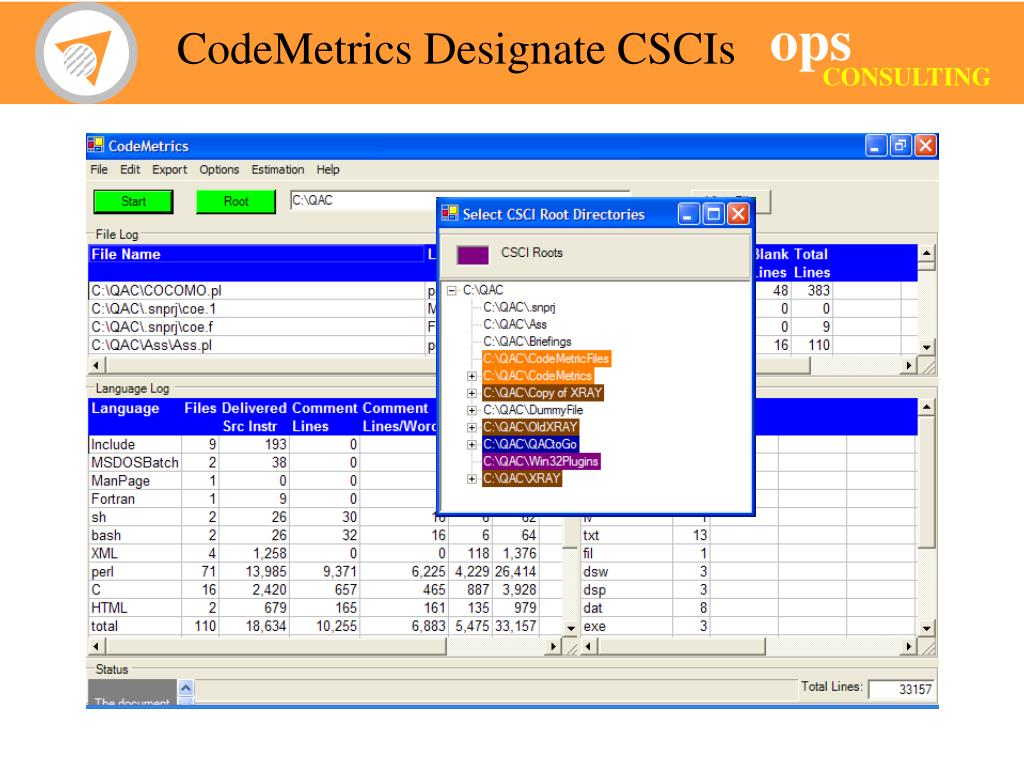Select the MSDOSBatch language row
The width and height of the screenshot is (1024, 768).
click(x=264, y=463)
